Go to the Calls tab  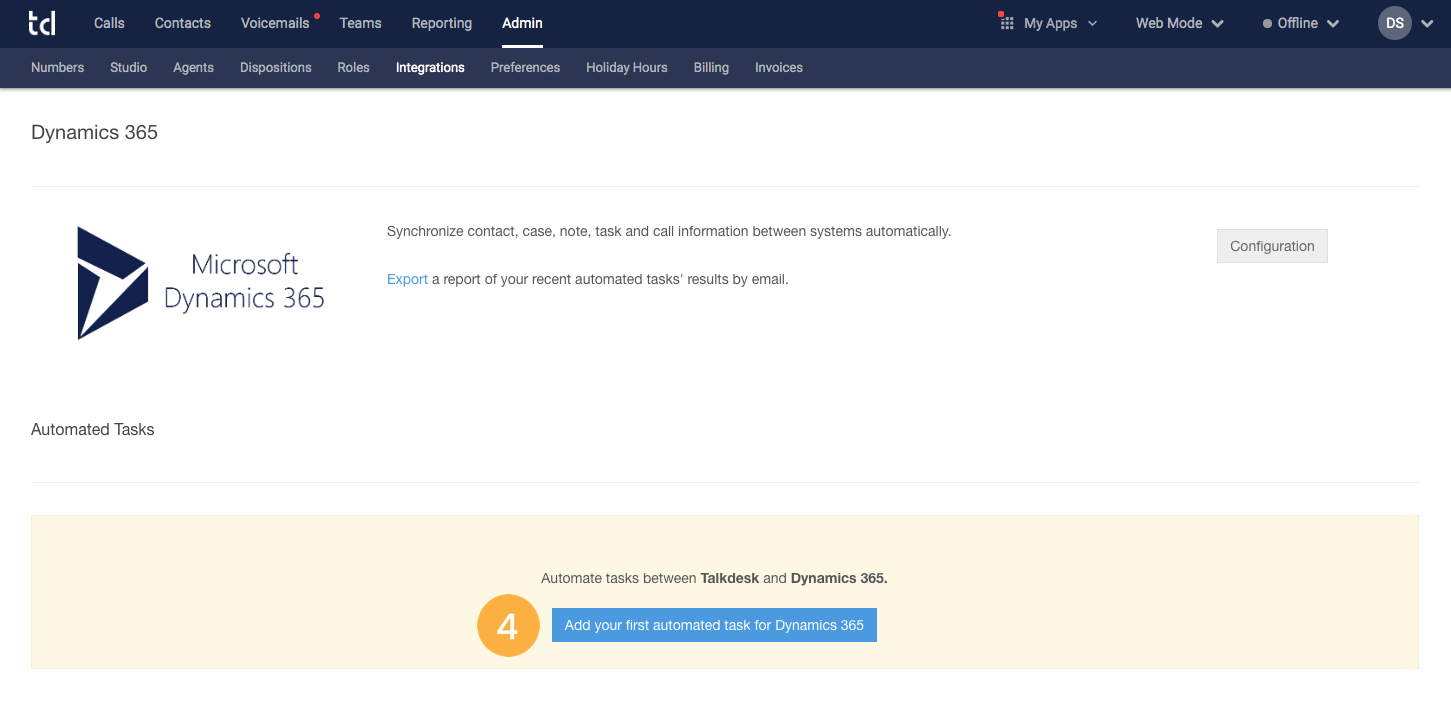[109, 23]
